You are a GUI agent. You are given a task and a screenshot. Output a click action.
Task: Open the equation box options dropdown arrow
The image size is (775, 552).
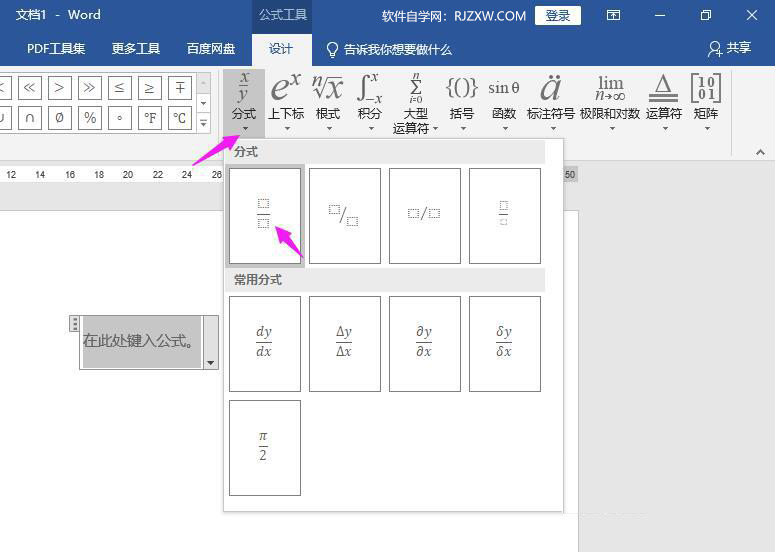tap(210, 363)
